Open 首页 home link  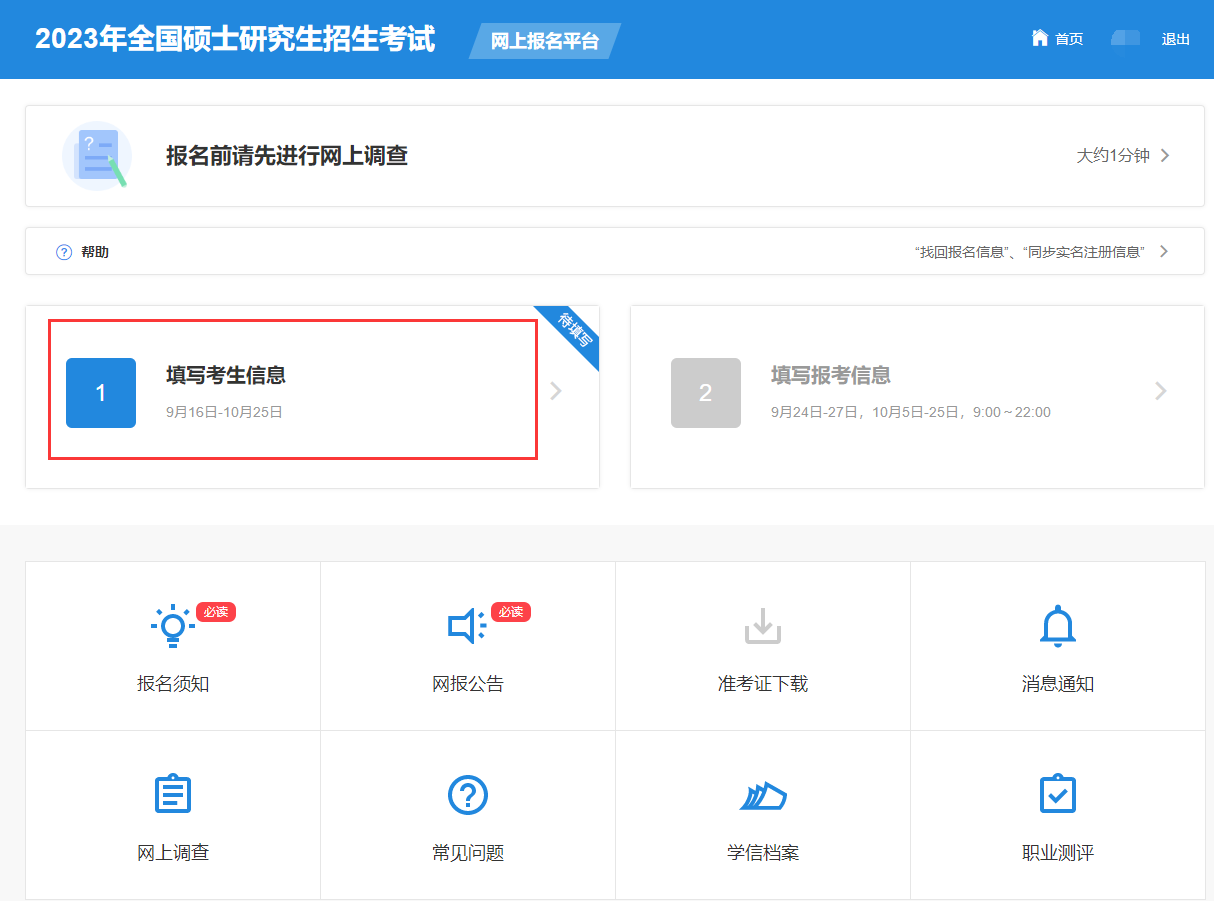click(x=1069, y=39)
